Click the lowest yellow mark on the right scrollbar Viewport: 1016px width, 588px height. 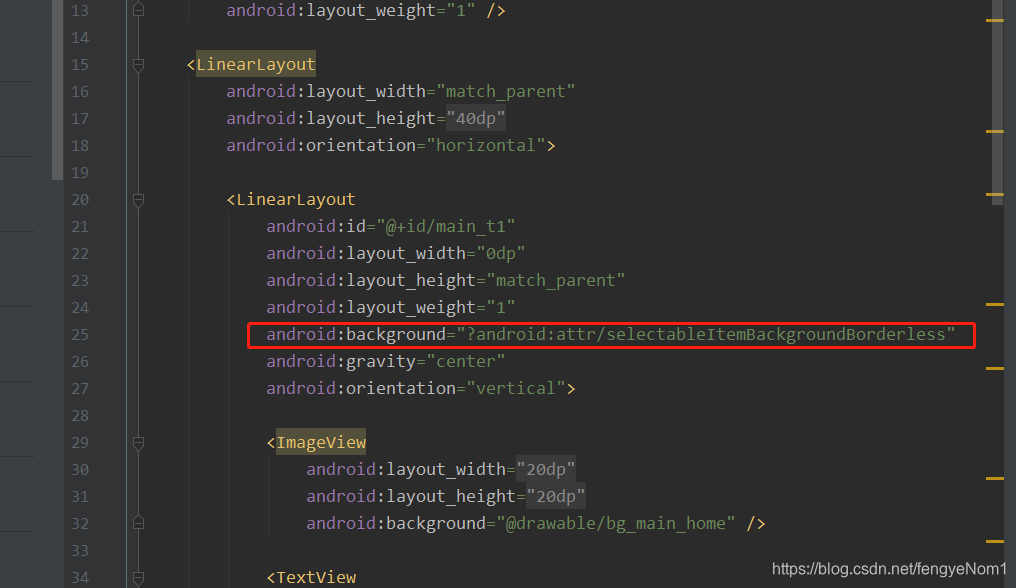[995, 540]
